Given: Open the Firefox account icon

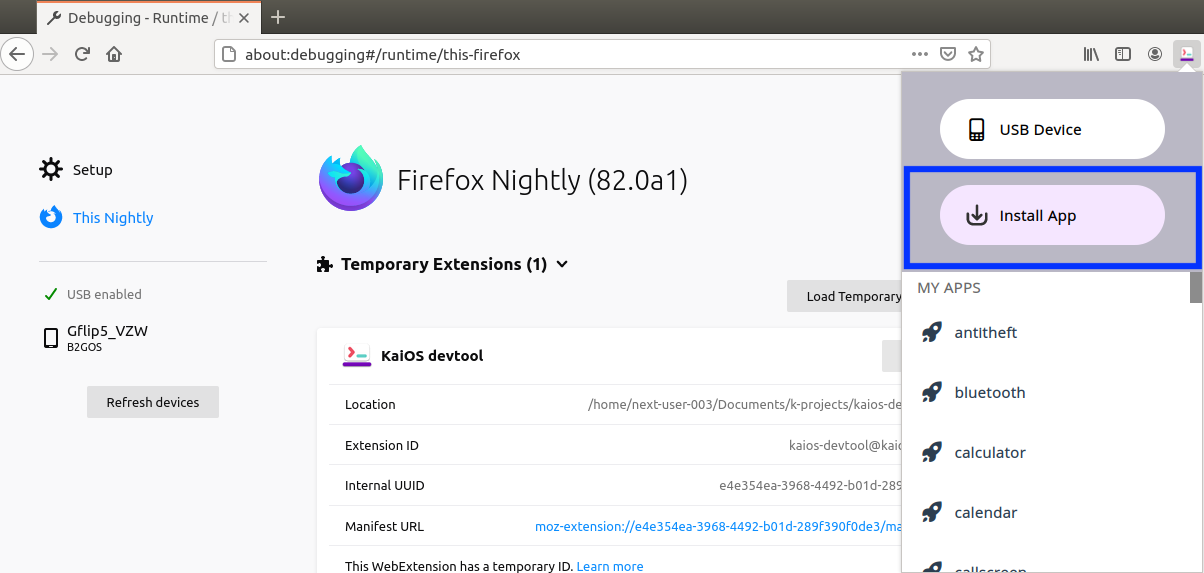Looking at the screenshot, I should (1155, 54).
